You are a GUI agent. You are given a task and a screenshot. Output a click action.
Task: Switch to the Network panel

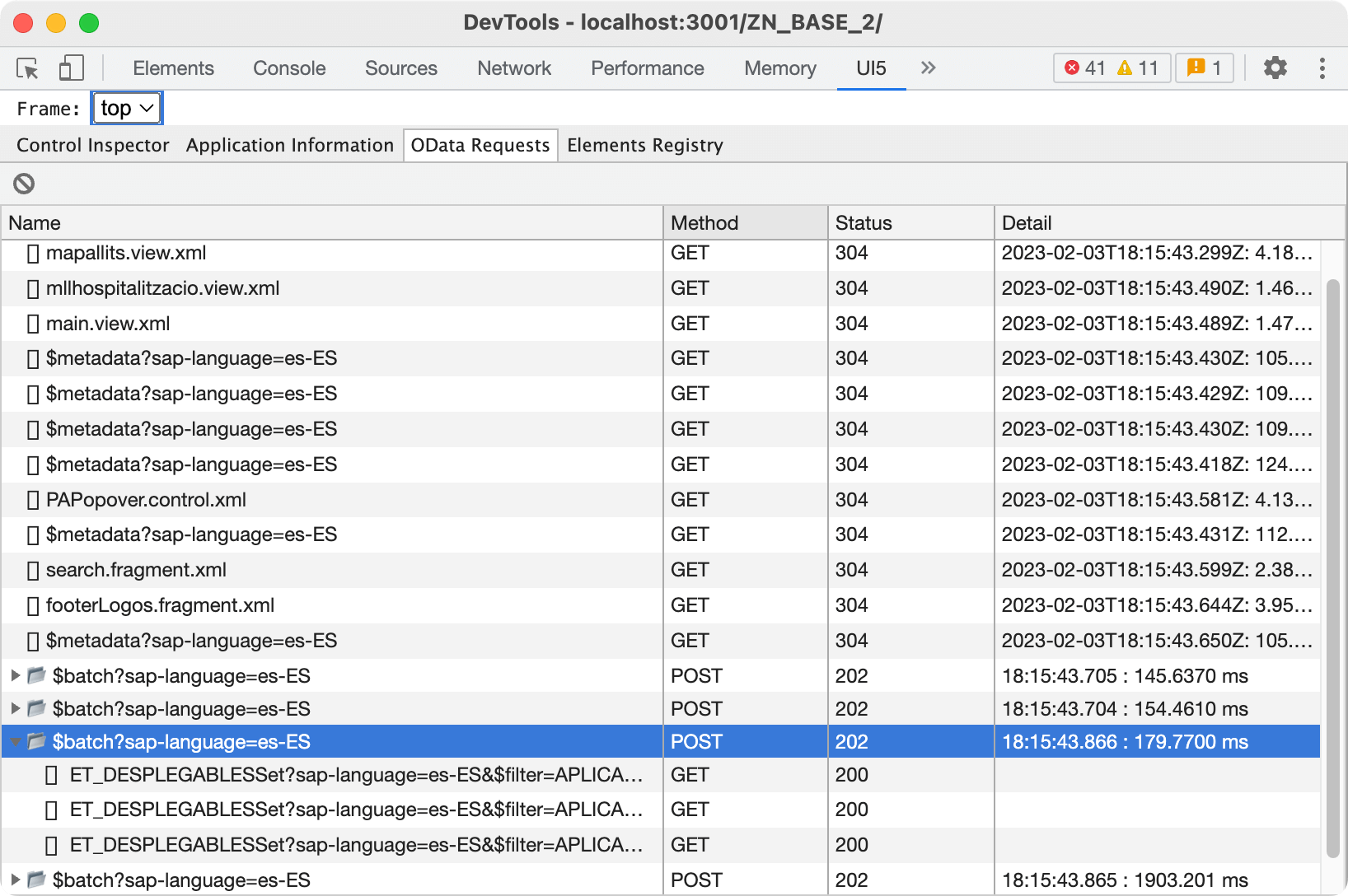513,68
